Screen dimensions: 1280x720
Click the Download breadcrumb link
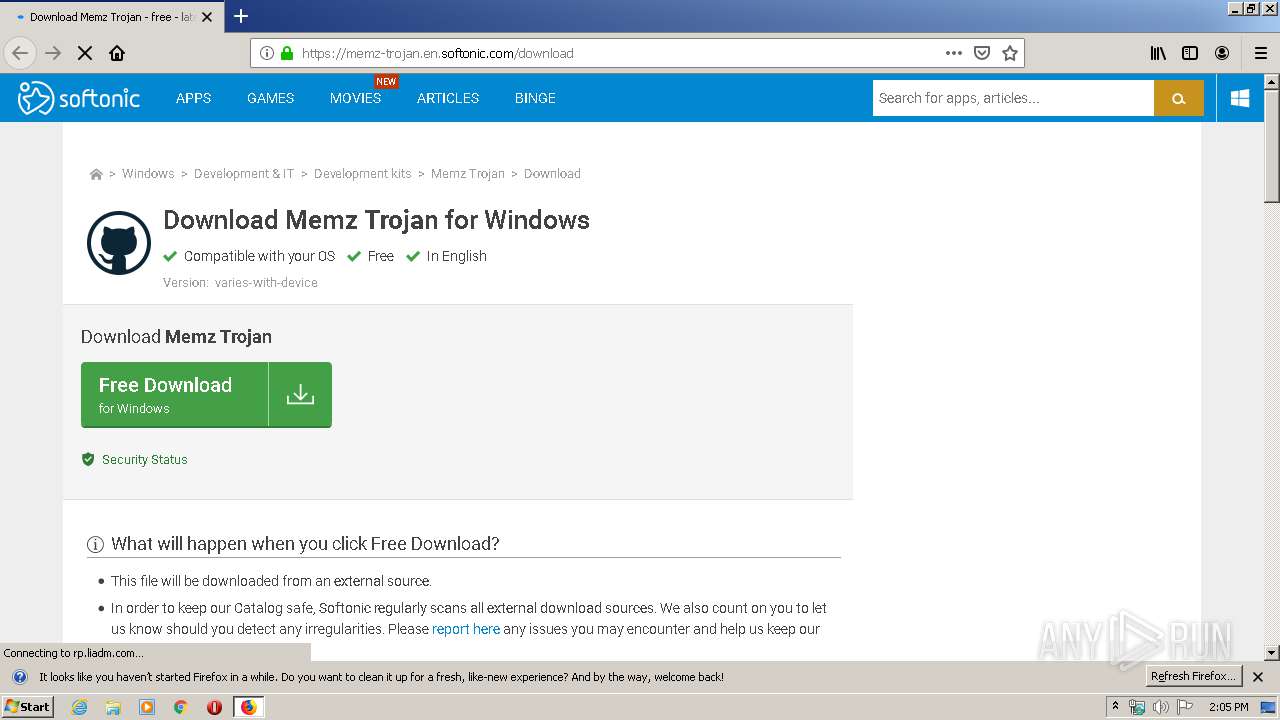[552, 174]
